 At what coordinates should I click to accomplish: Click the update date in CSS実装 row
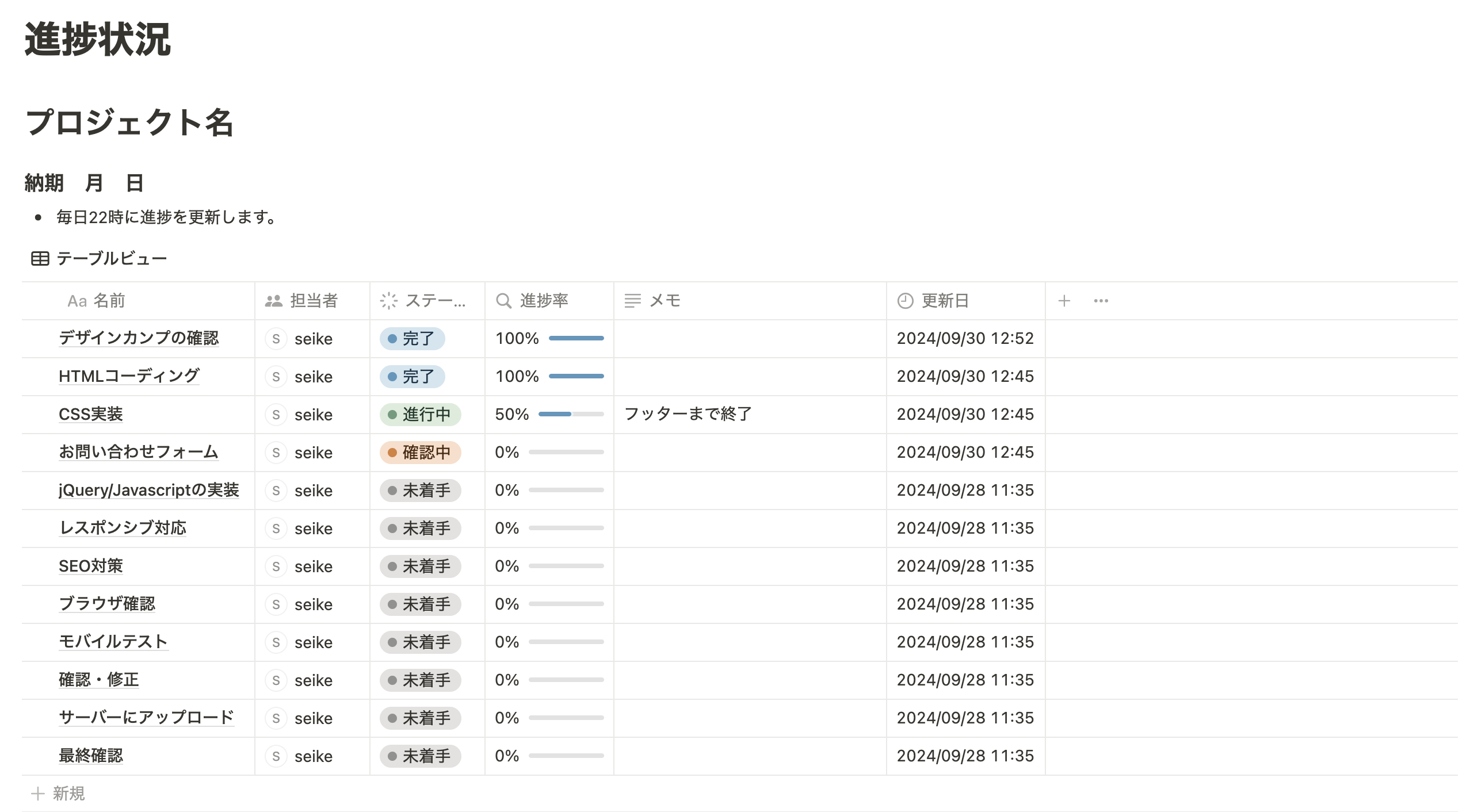(x=965, y=414)
